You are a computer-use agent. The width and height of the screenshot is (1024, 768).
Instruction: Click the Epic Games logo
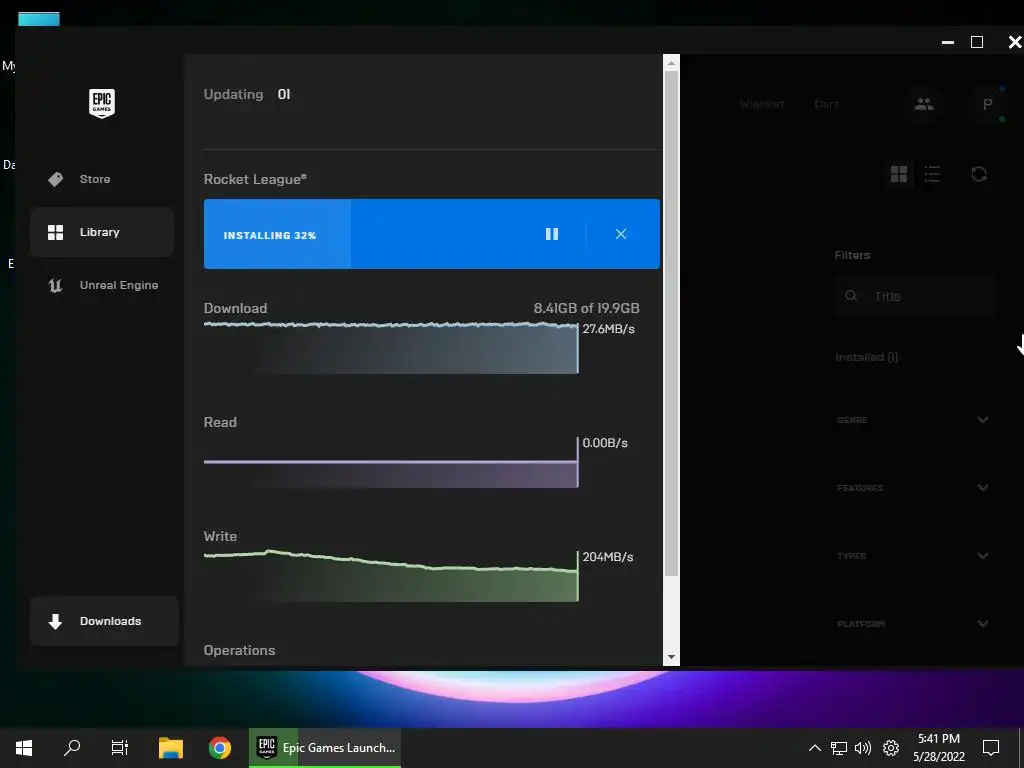point(102,103)
